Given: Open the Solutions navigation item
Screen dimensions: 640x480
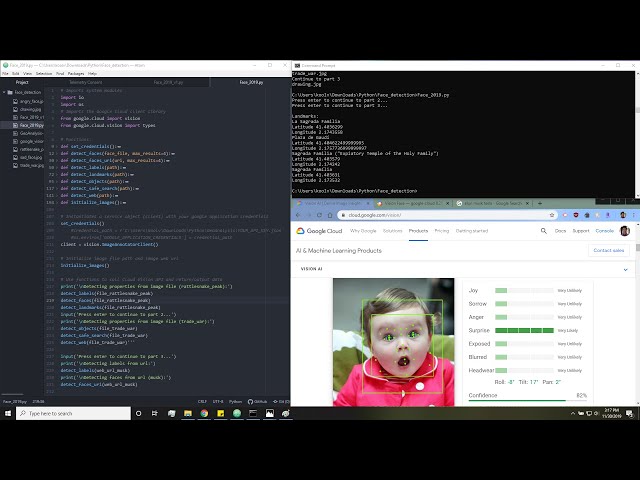Looking at the screenshot, I should [392, 231].
